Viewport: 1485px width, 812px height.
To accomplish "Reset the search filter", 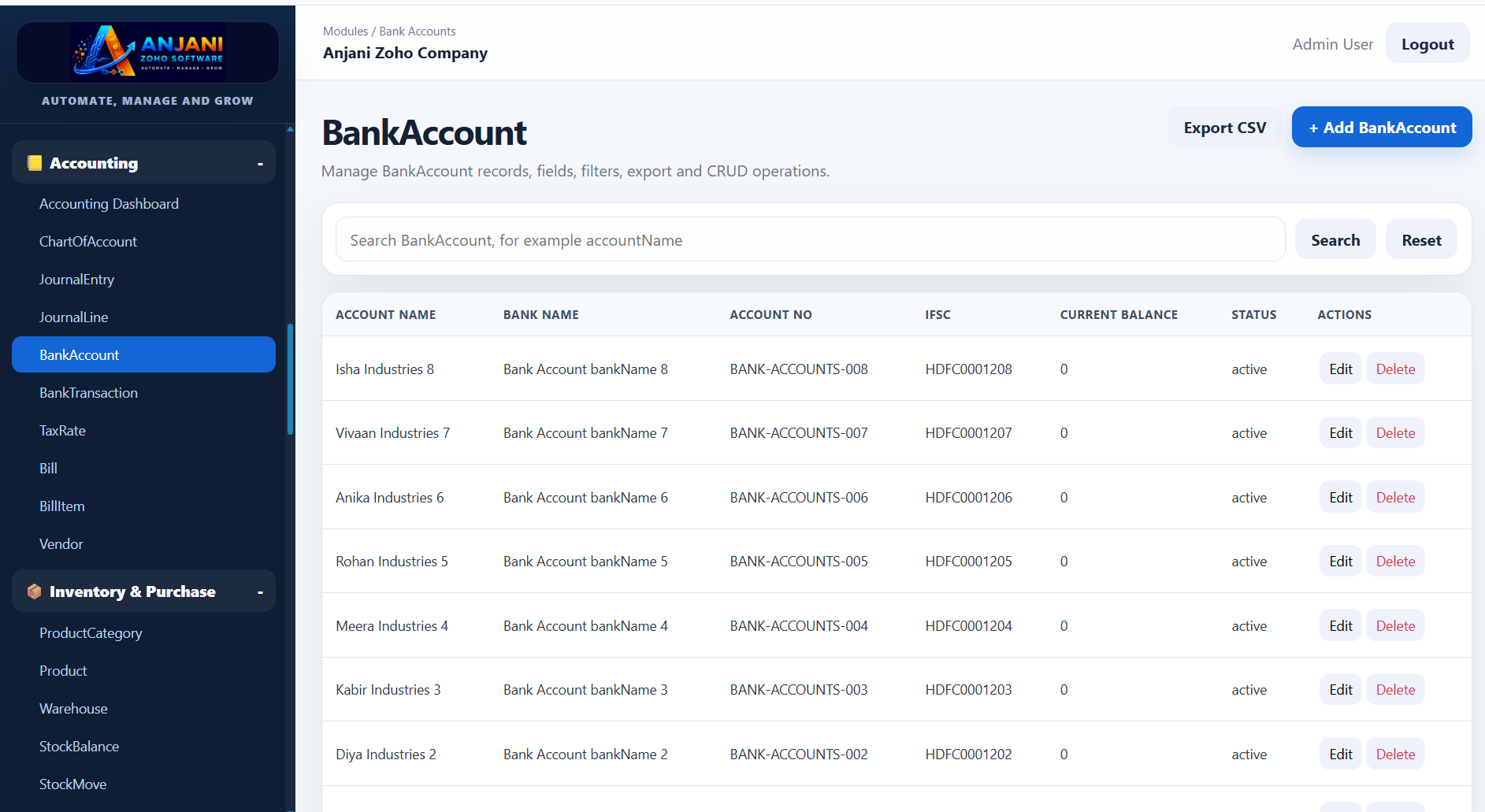I will tap(1421, 240).
